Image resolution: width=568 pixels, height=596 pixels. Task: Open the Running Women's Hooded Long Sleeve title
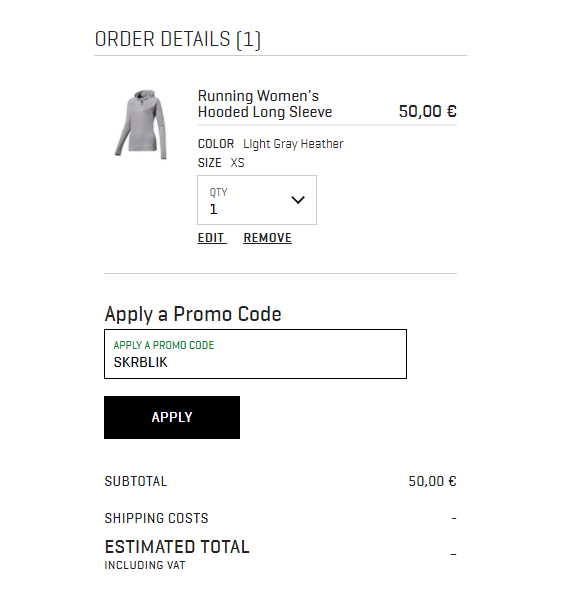click(265, 104)
